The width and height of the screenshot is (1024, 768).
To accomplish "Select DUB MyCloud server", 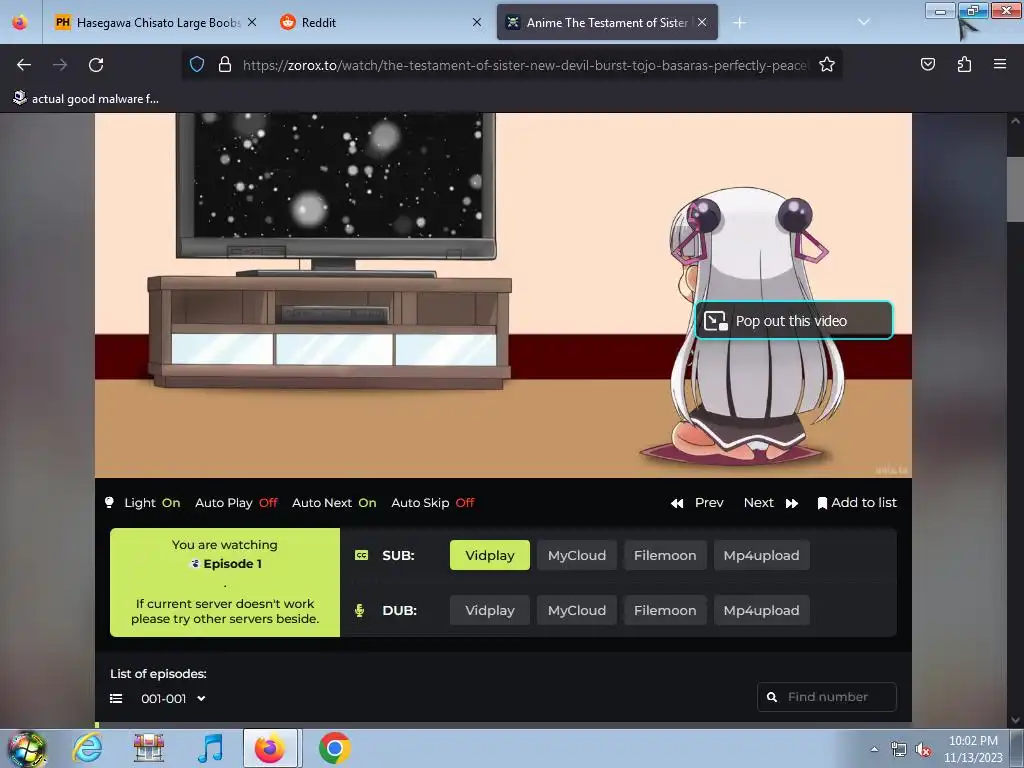I will [x=577, y=610].
